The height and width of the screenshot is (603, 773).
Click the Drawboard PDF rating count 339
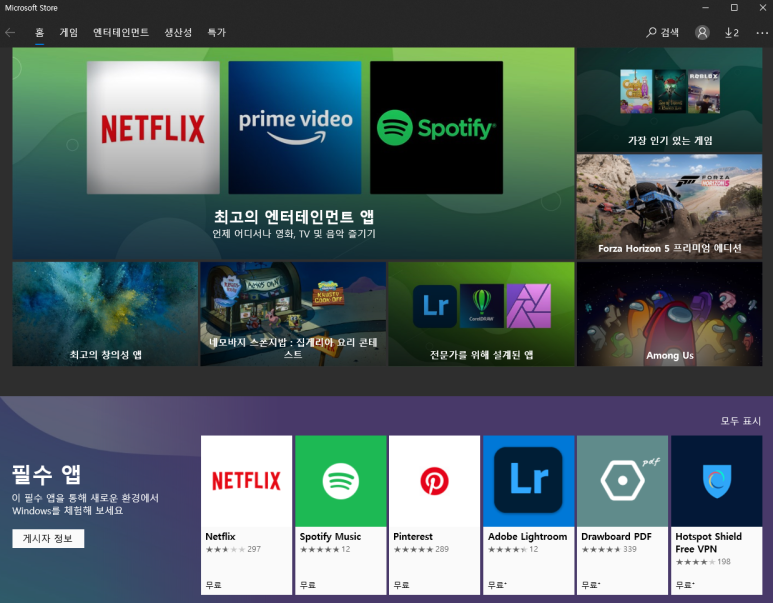click(x=630, y=549)
